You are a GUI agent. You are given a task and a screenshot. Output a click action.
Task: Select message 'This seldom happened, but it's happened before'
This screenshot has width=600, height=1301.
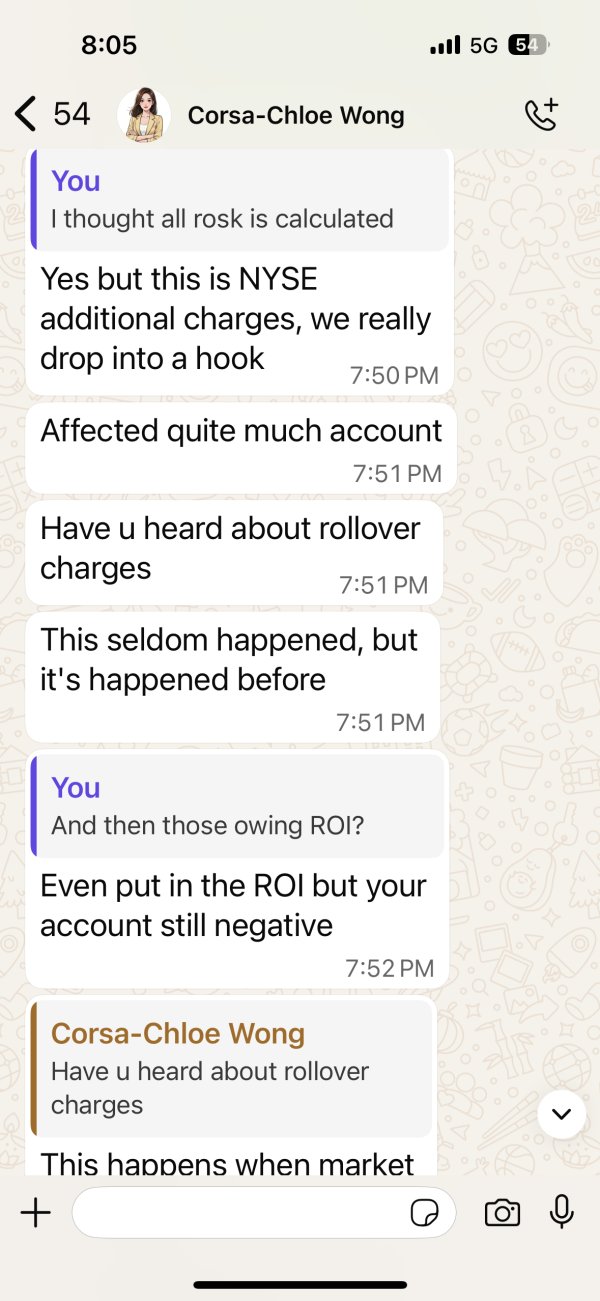[233, 677]
